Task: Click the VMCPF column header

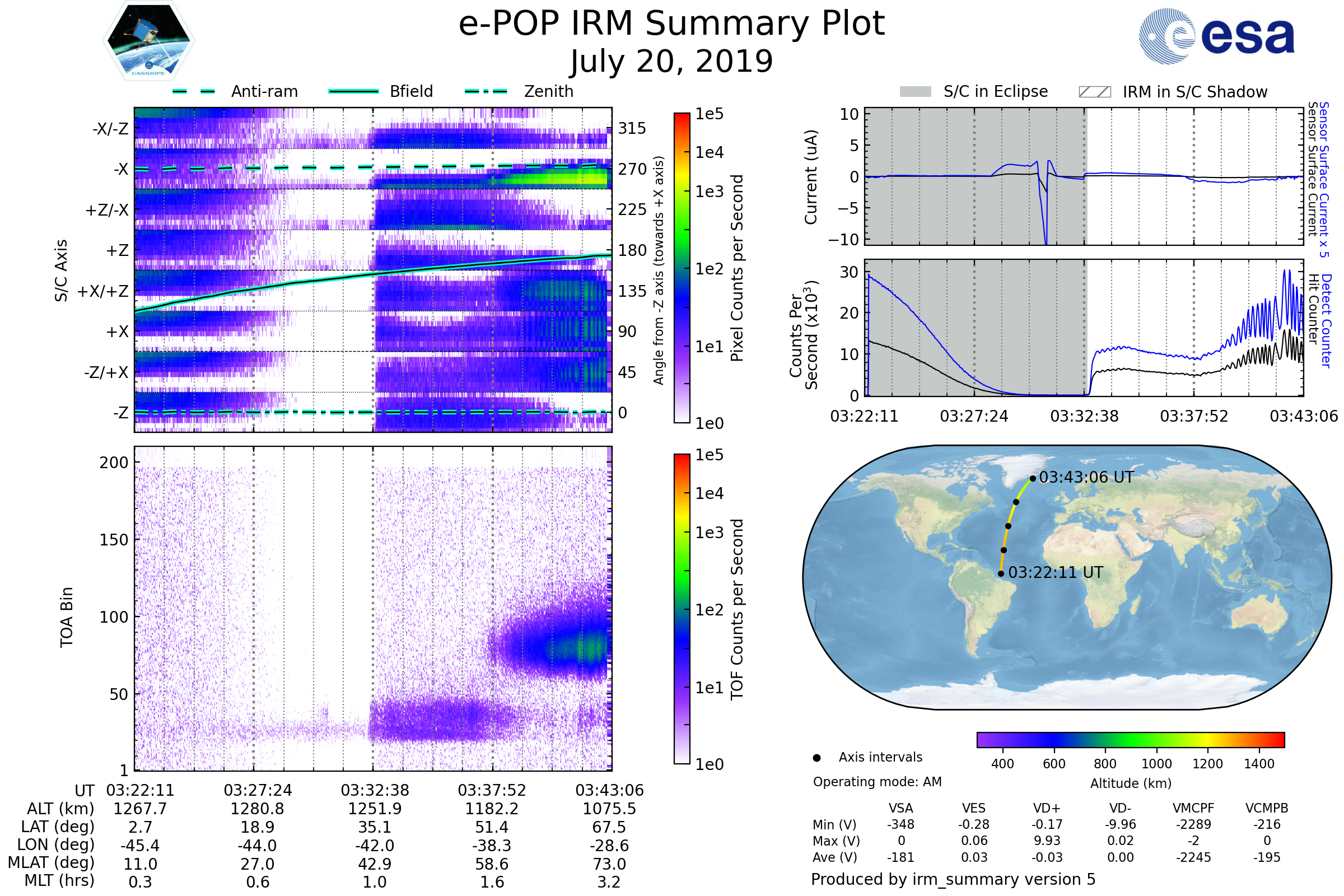Action: point(1193,808)
